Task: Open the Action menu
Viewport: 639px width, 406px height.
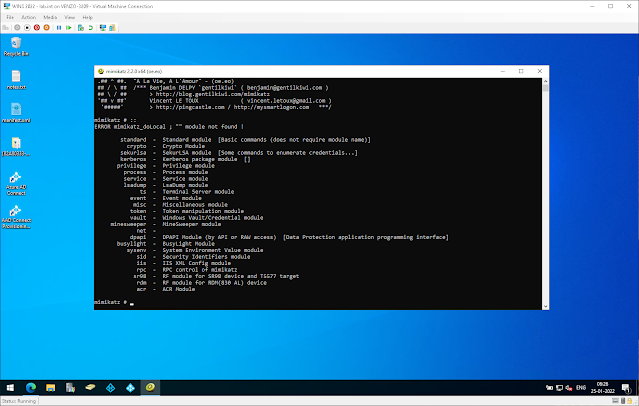Action: click(29, 17)
